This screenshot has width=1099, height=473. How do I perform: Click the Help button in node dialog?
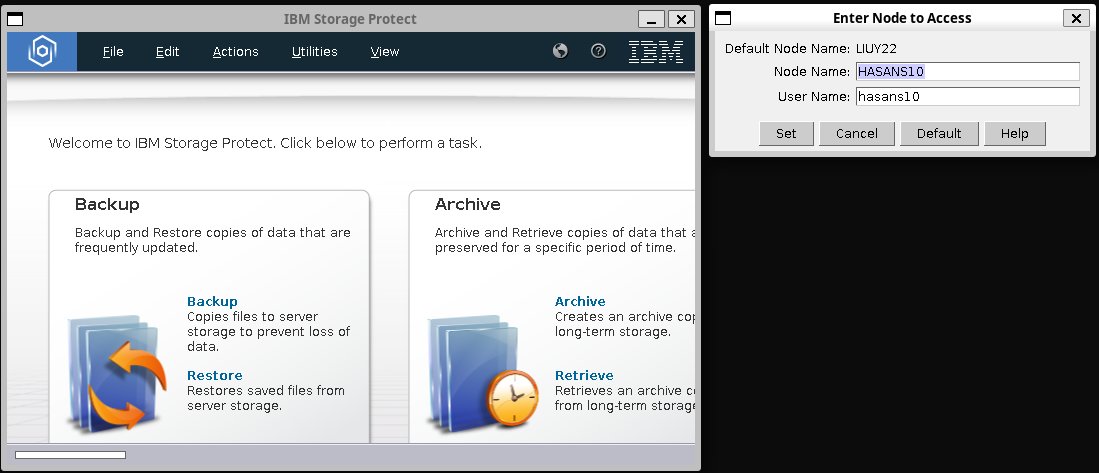coord(1014,133)
